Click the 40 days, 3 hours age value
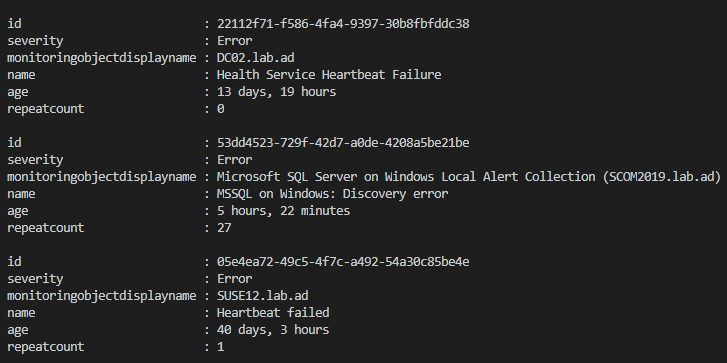This screenshot has height=363, width=727. (x=273, y=330)
